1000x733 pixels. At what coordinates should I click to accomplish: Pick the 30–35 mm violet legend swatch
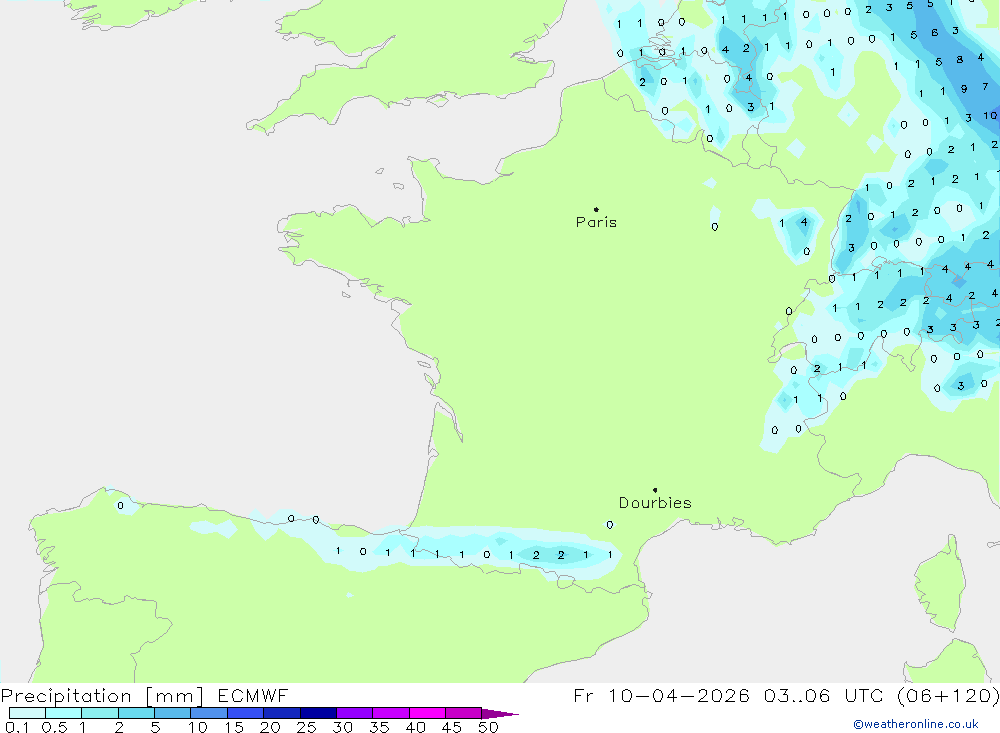click(x=354, y=713)
